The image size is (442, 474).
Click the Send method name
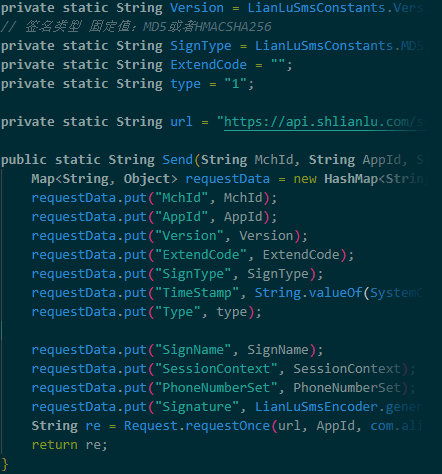177,160
